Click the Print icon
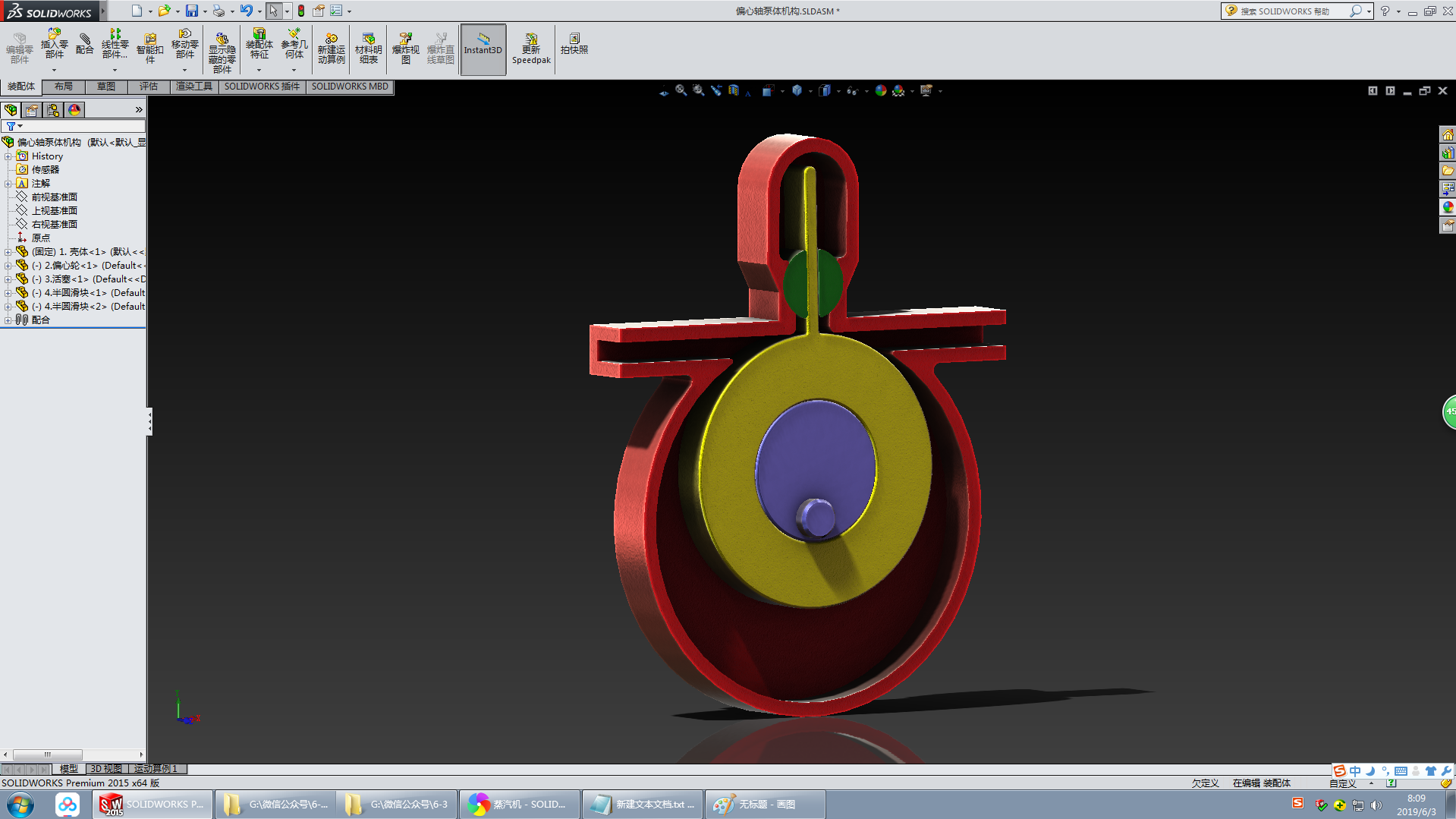Screen dimensions: 1456x819 tap(219, 11)
